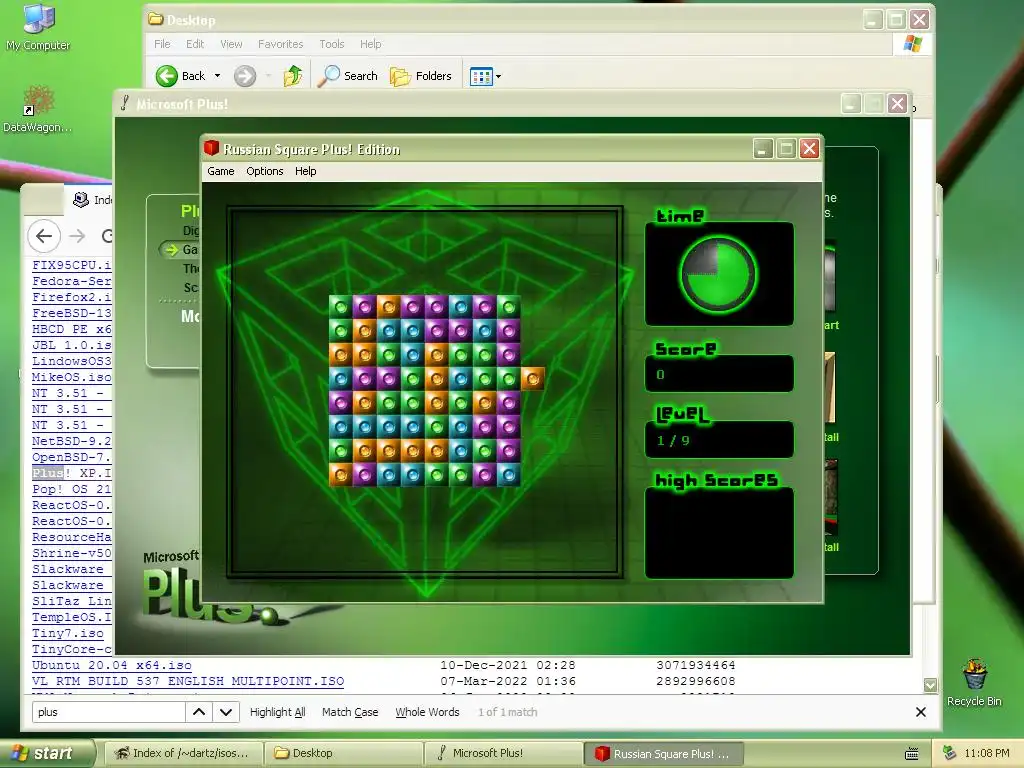Open the MikeOS.iso link

(x=72, y=377)
